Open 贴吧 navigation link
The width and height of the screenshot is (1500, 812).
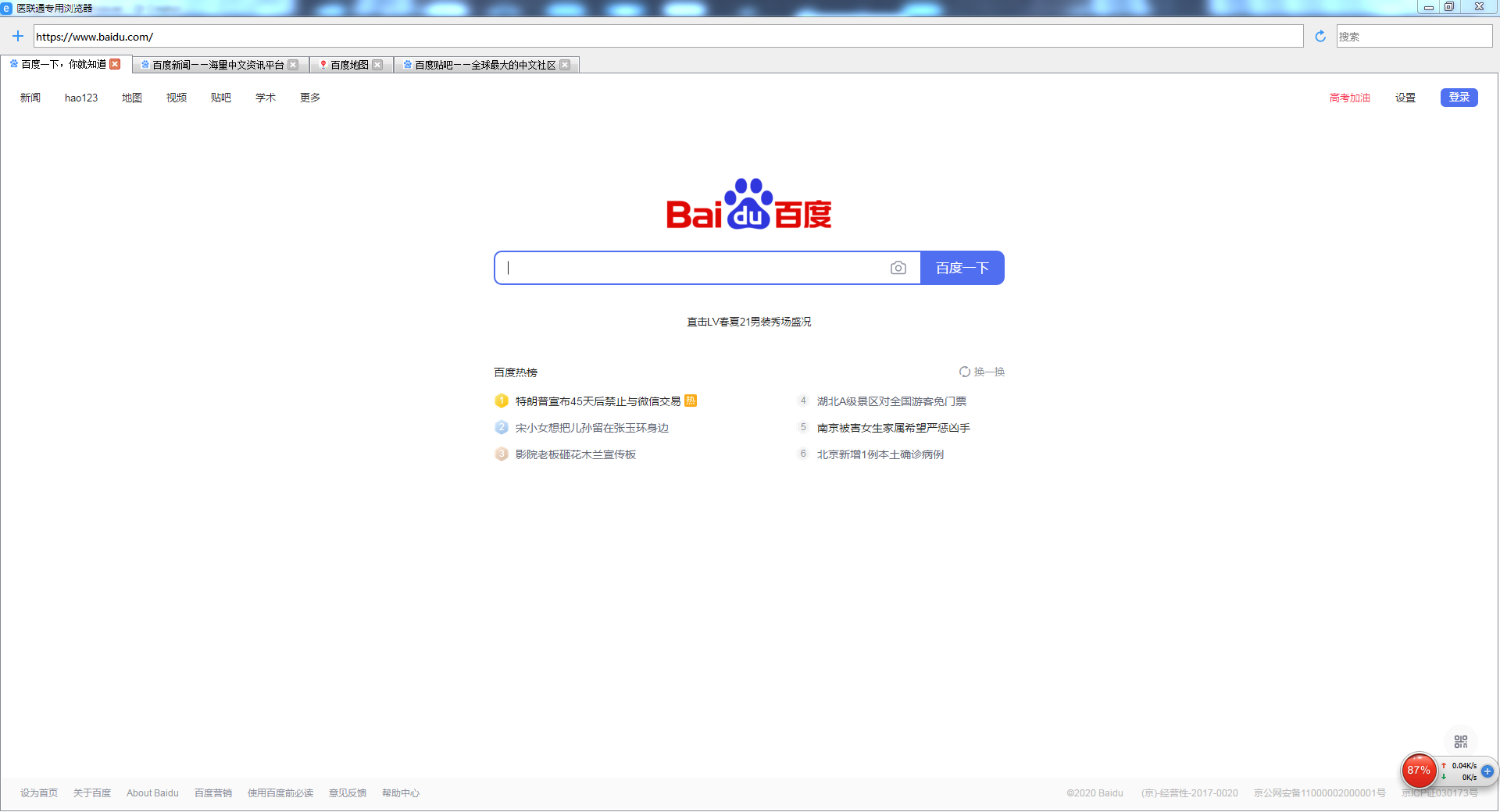221,98
